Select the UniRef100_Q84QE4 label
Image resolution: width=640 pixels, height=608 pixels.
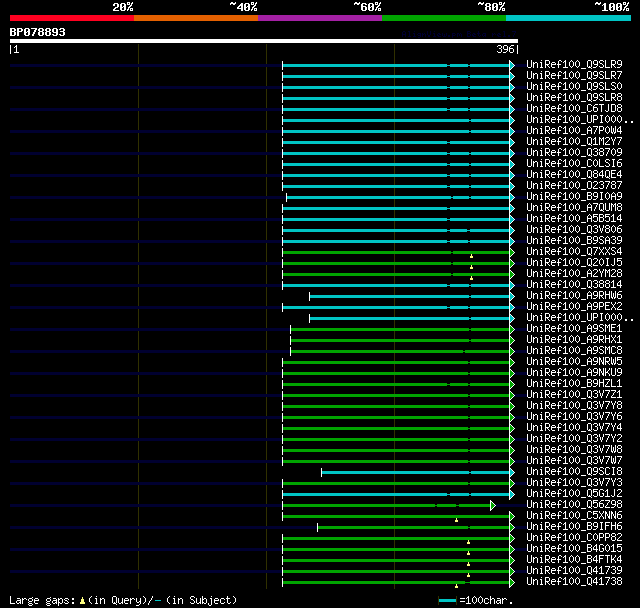coord(574,174)
